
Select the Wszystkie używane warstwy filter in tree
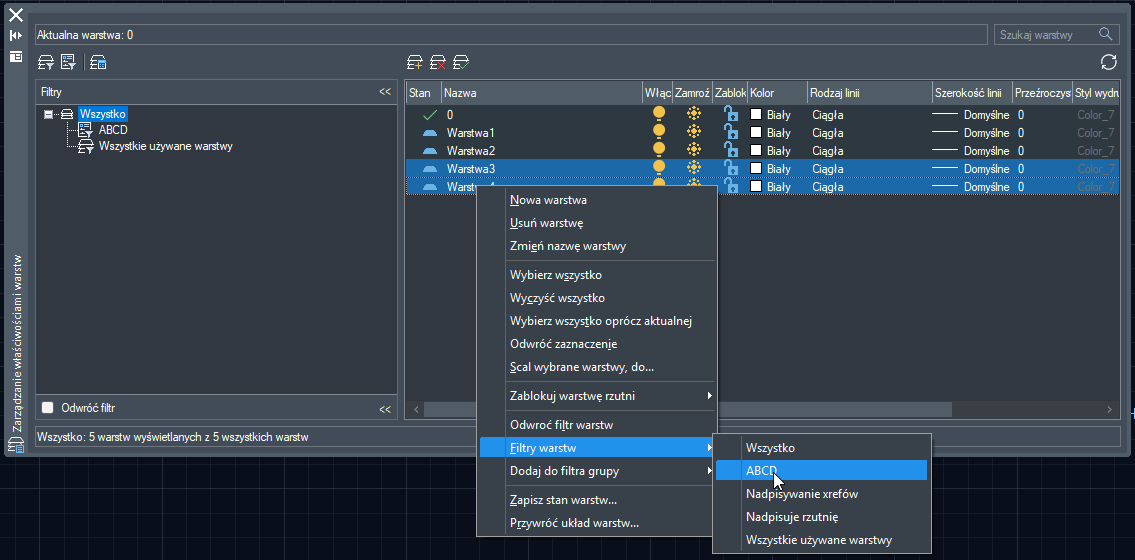click(166, 146)
